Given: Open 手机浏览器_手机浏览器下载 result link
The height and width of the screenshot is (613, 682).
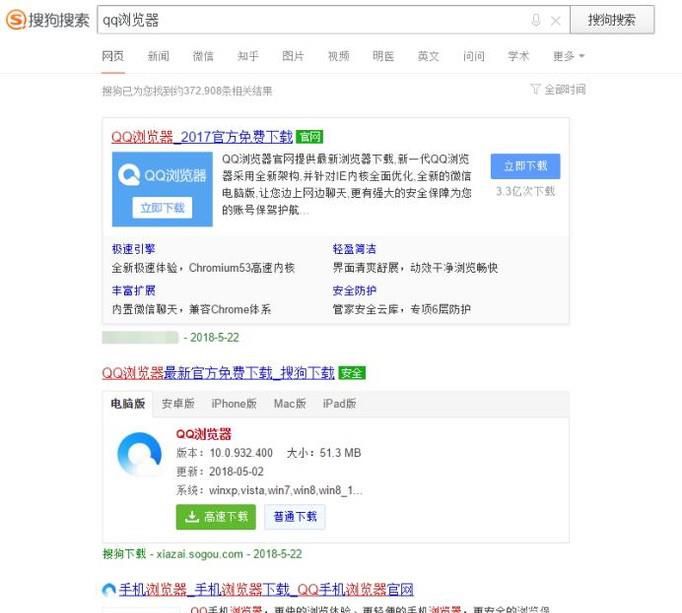Looking at the screenshot, I should pyautogui.click(x=266, y=590).
